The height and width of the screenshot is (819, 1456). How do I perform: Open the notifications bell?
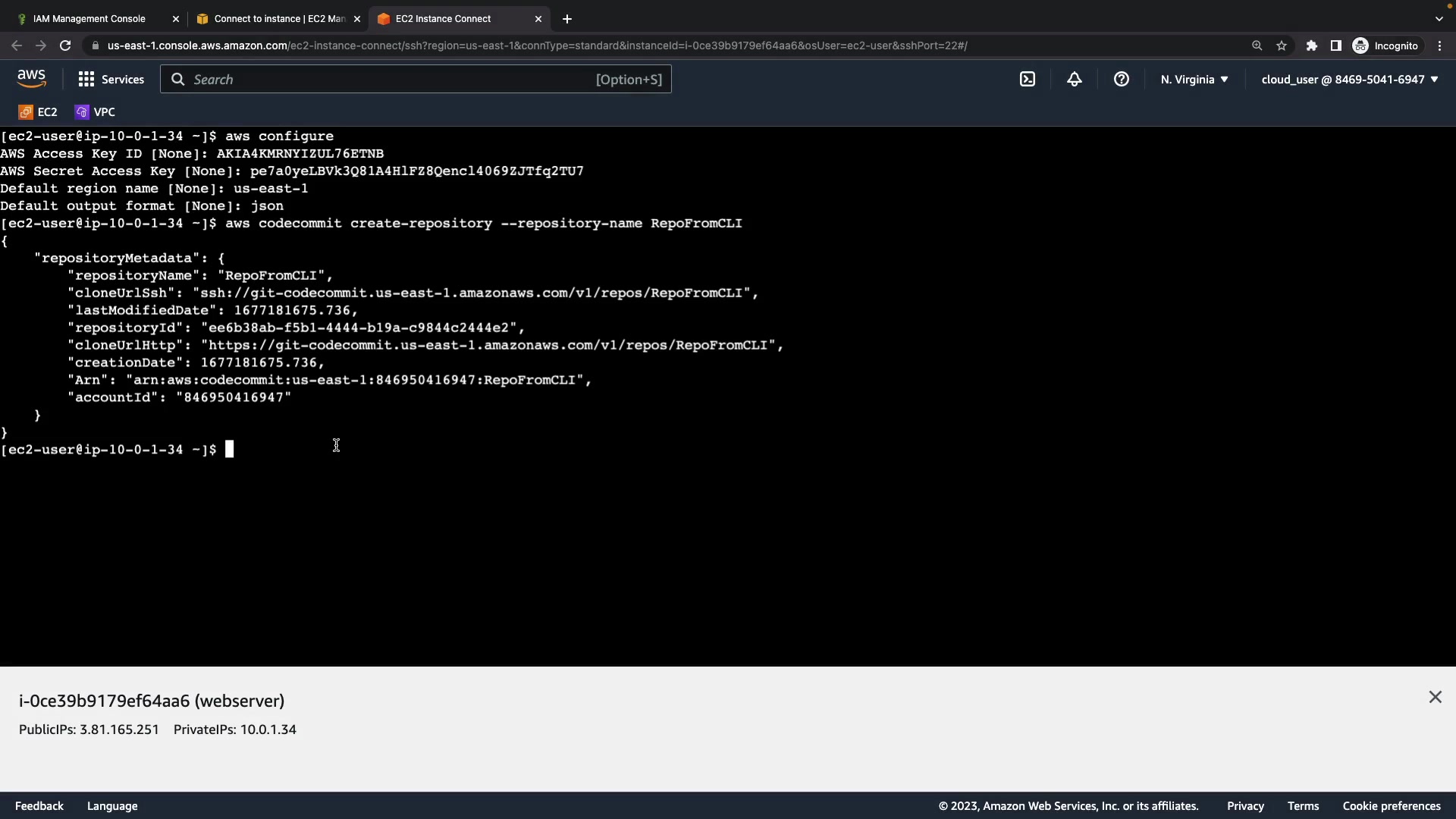[x=1075, y=80]
